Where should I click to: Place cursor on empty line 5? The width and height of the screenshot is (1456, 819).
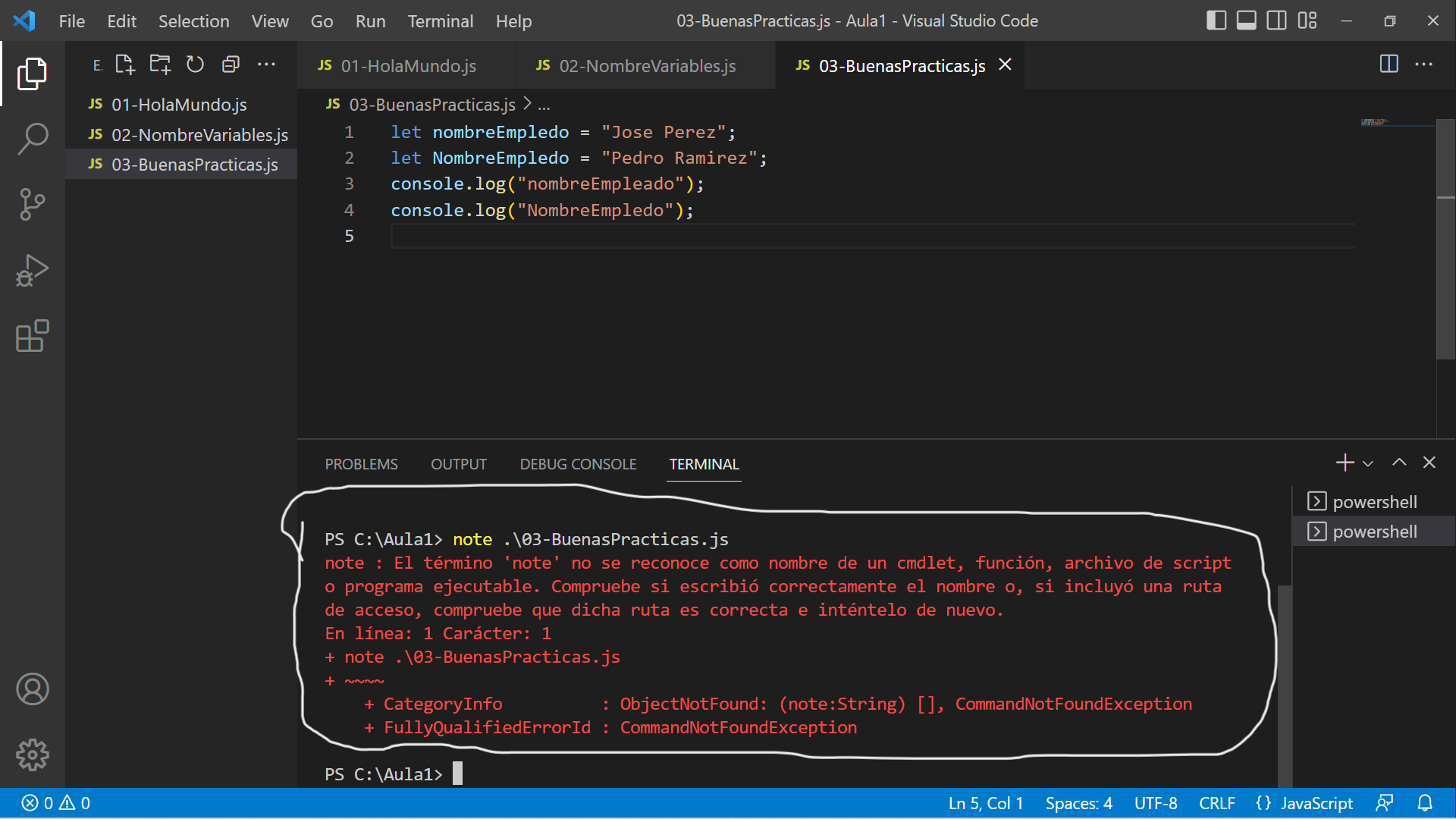pos(872,236)
